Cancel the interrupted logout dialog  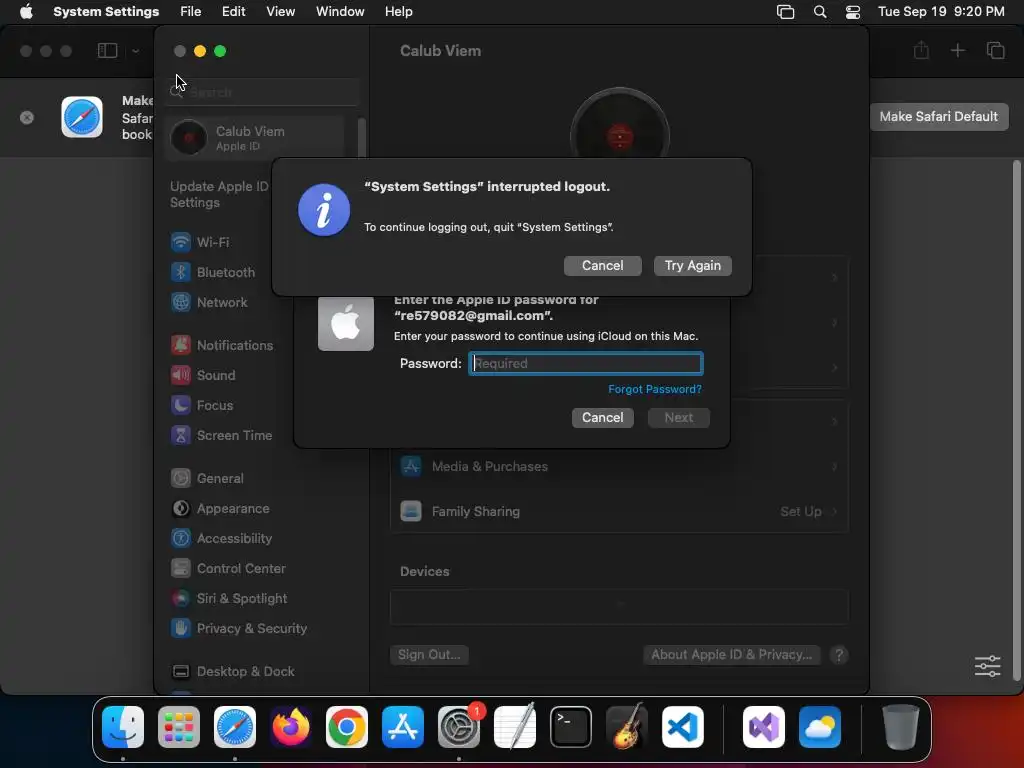tap(602, 265)
